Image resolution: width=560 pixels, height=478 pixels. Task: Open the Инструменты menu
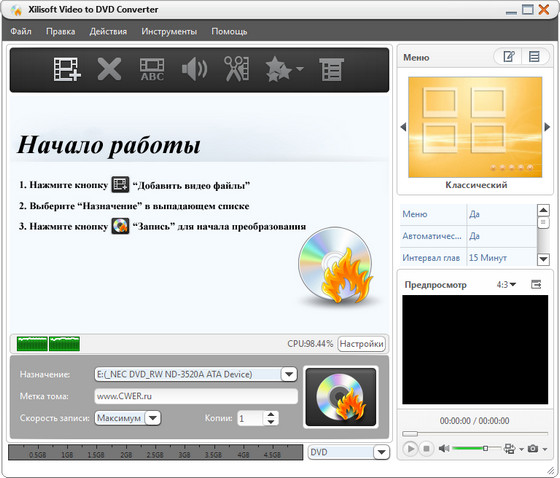[169, 31]
